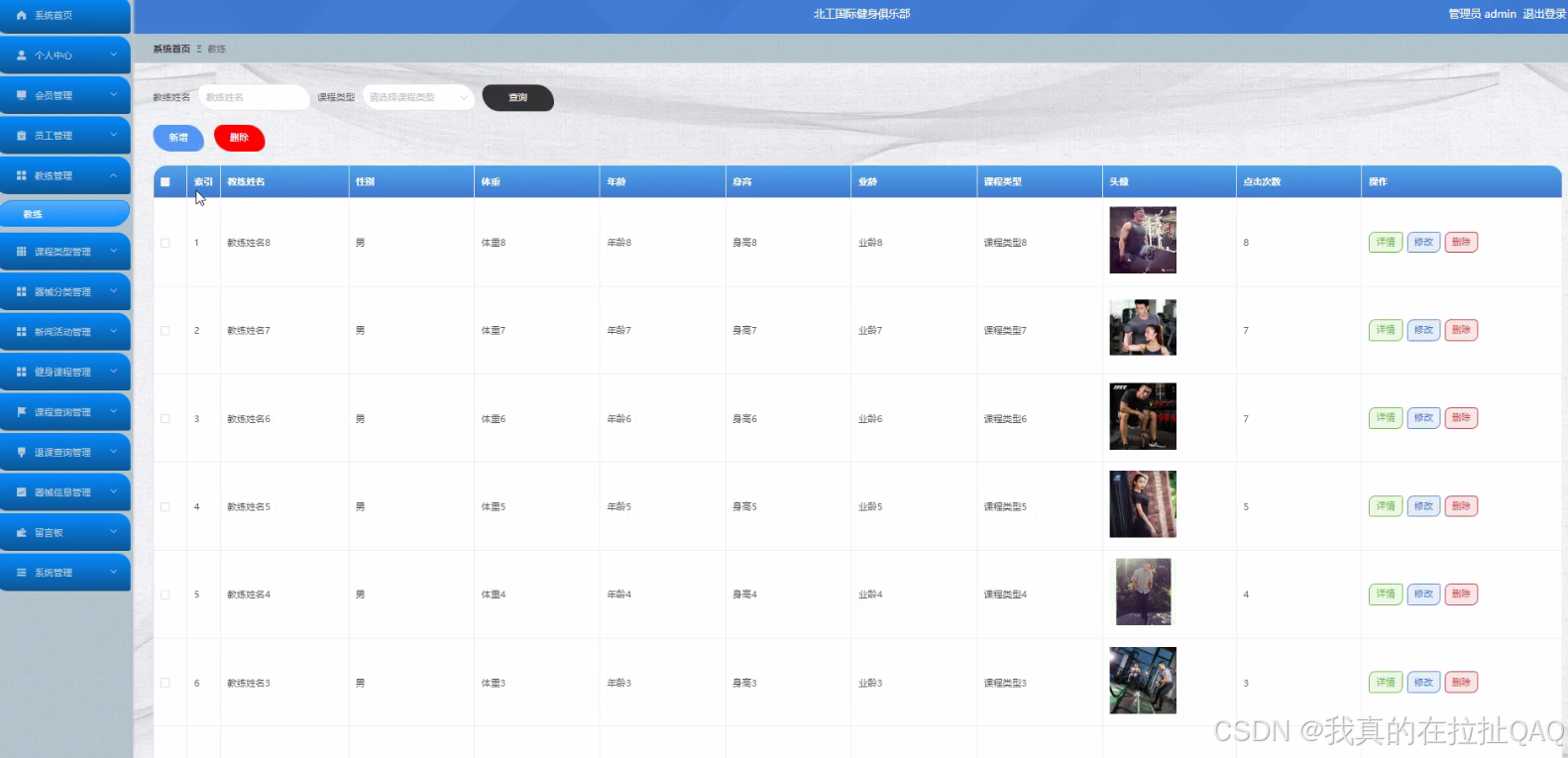Click the flag icon for 课程查询管理
Image resolution: width=1568 pixels, height=758 pixels.
(x=22, y=412)
